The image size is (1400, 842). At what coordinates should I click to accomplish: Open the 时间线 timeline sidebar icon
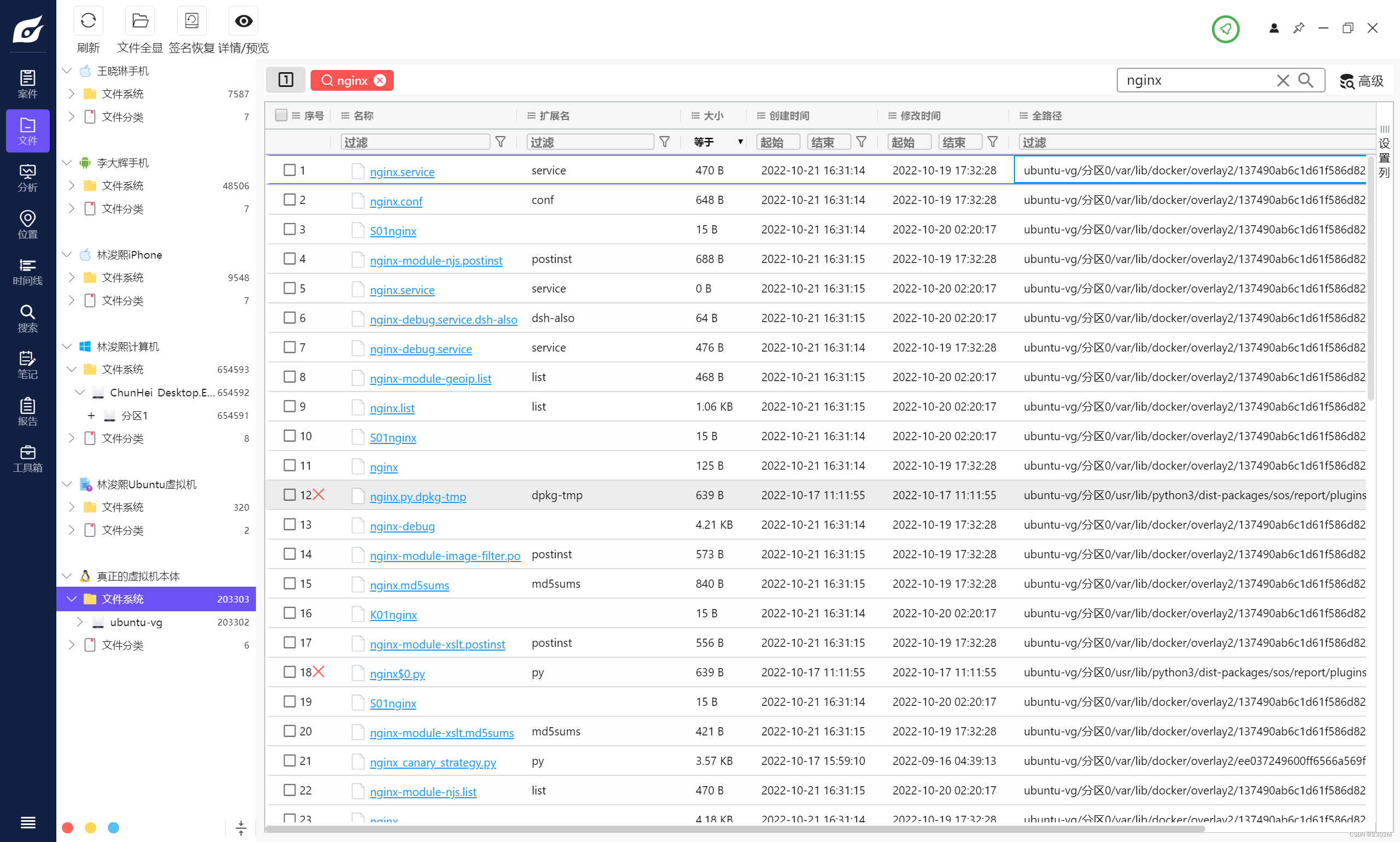[27, 271]
